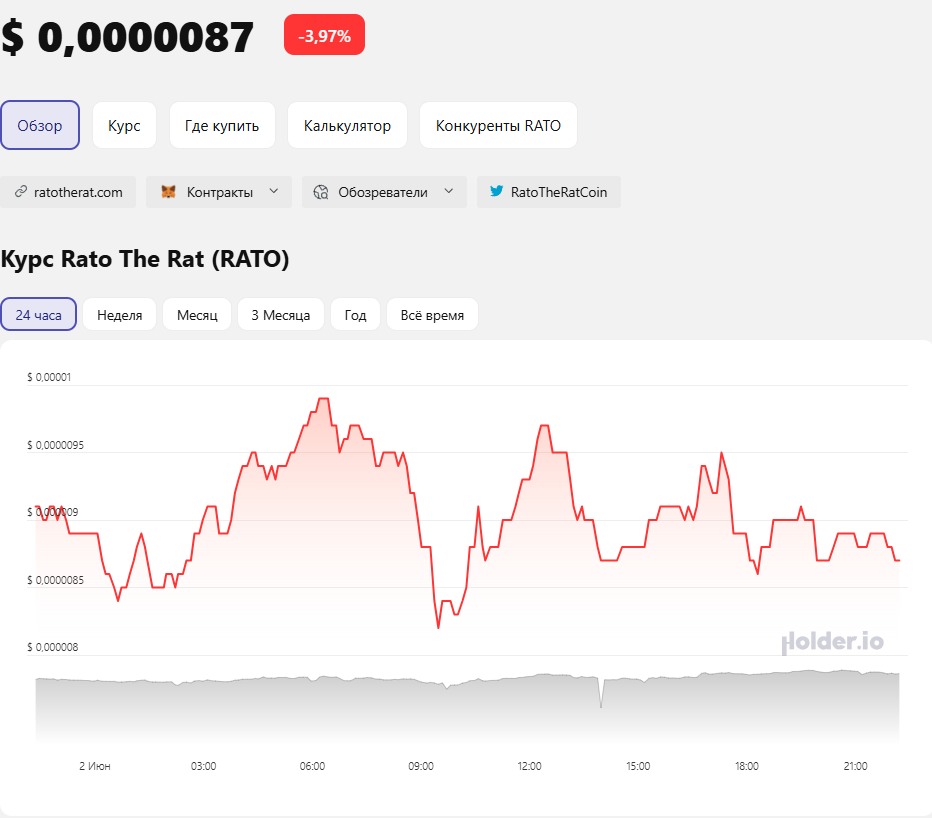The width and height of the screenshot is (932, 818).
Task: Click the explorers globe icon
Action: (321, 192)
